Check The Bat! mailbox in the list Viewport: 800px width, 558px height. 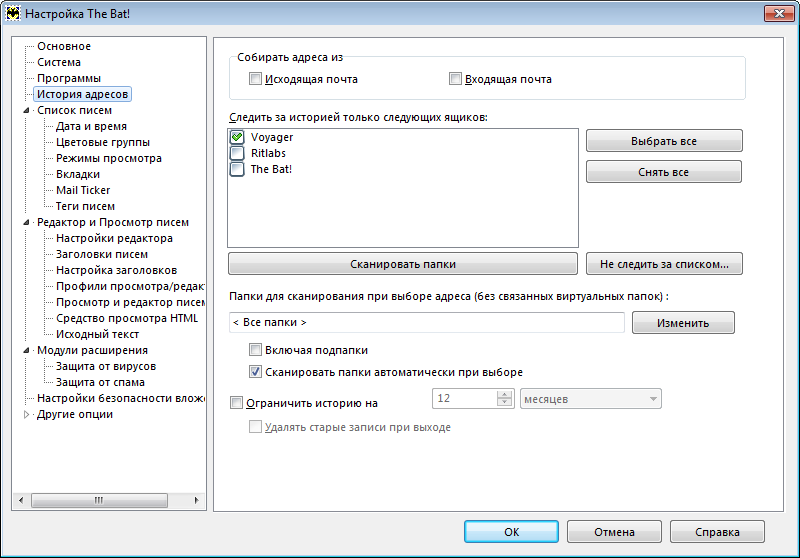[x=237, y=169]
